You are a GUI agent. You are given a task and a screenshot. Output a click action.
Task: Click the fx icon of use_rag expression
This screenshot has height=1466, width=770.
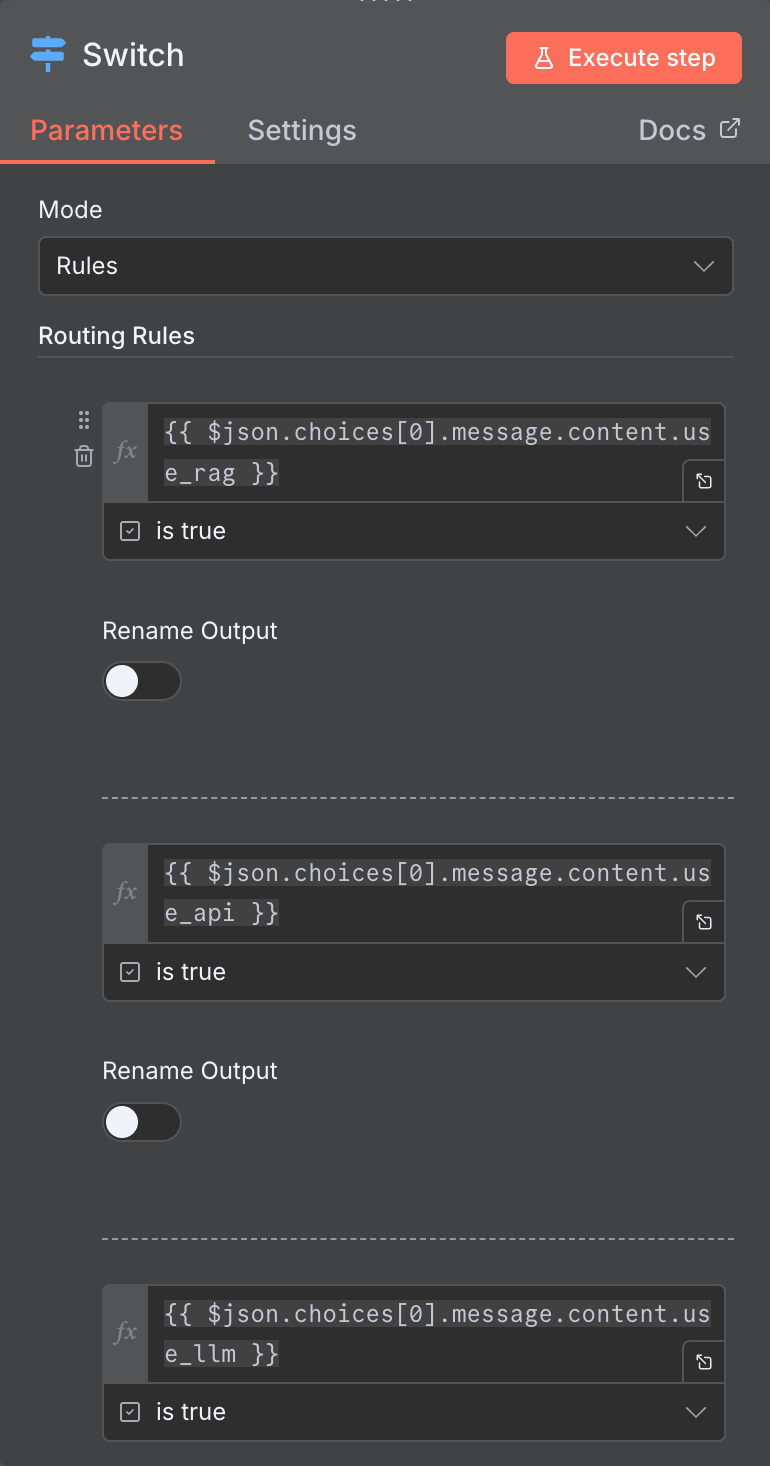coord(126,452)
